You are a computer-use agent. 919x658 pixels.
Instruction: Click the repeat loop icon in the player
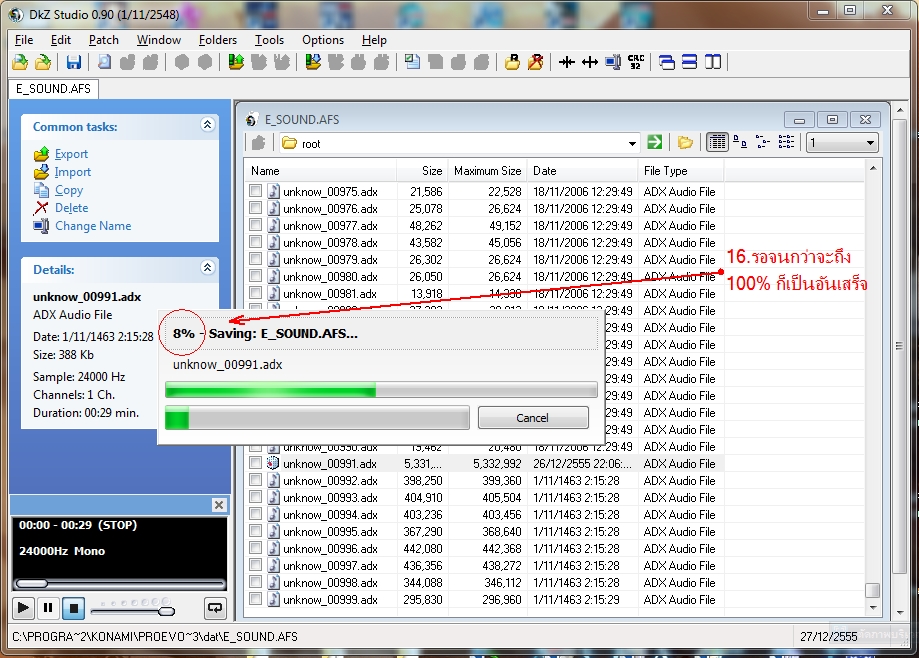[x=215, y=608]
